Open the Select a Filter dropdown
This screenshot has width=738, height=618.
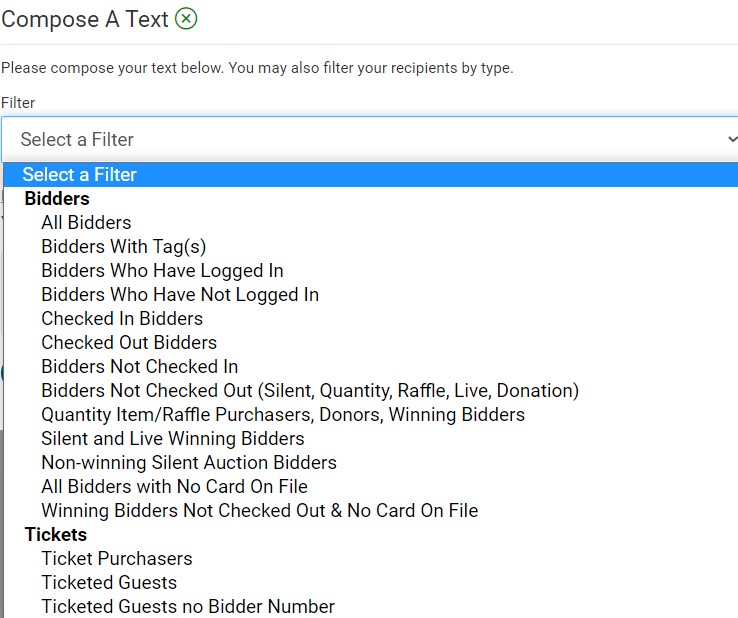click(360, 139)
